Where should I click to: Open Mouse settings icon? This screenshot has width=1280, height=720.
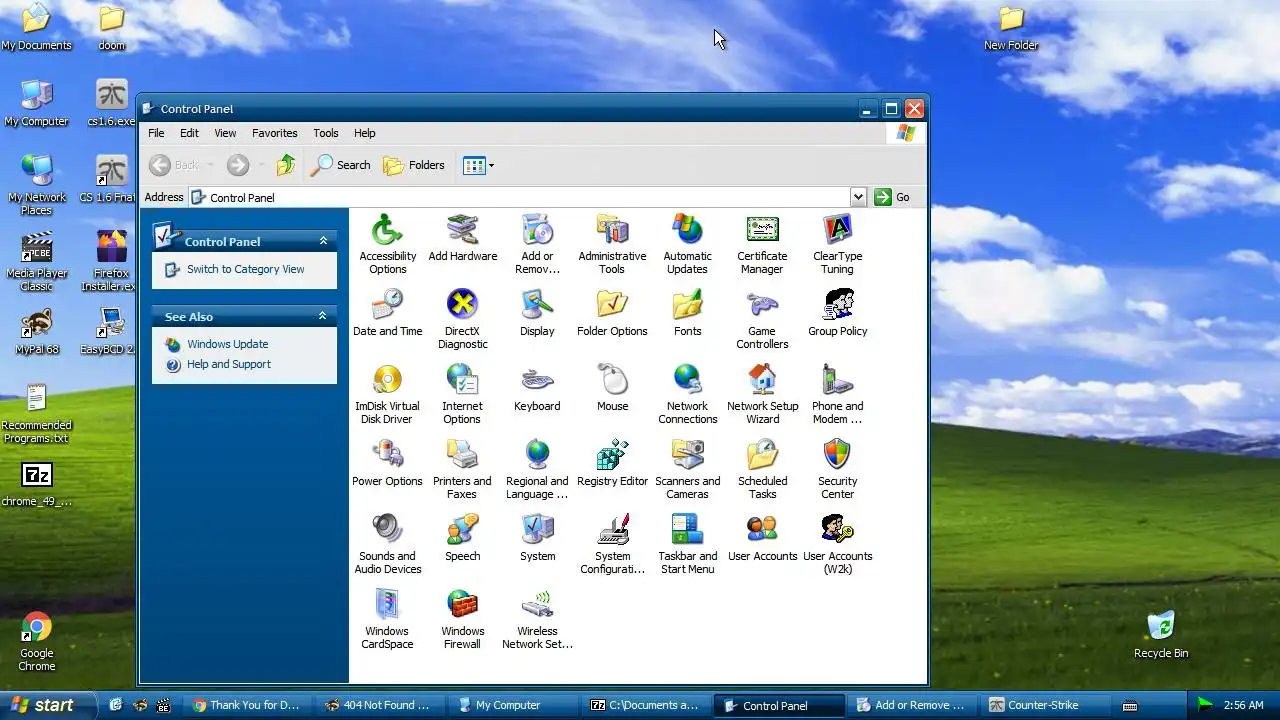coord(612,388)
